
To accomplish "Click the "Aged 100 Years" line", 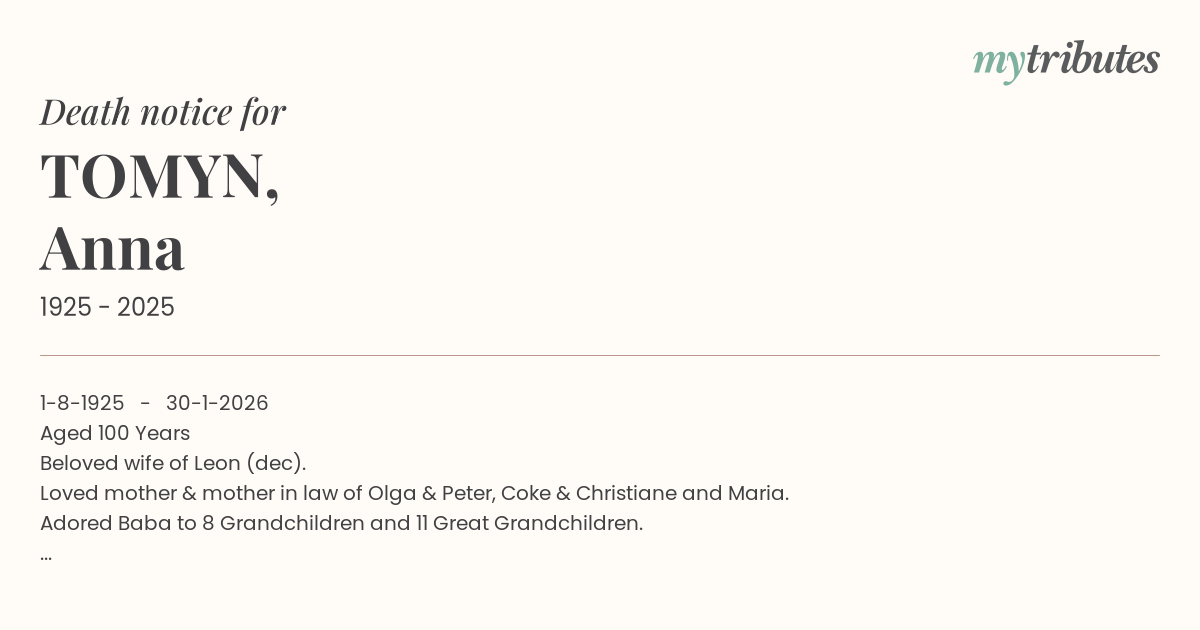I will (115, 433).
